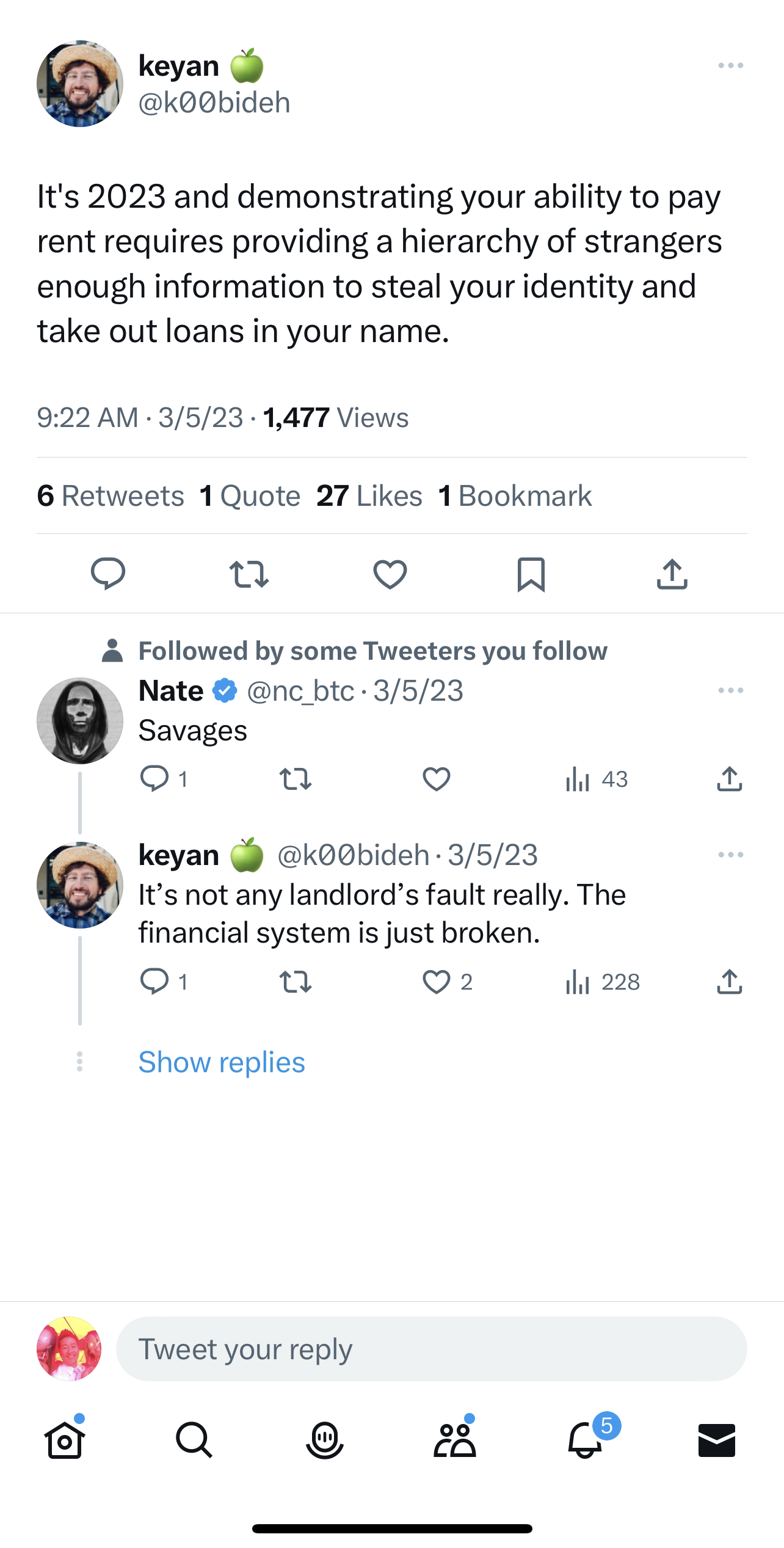Retweet the main tweet
Screen dimensions: 784x1548
coord(250,573)
